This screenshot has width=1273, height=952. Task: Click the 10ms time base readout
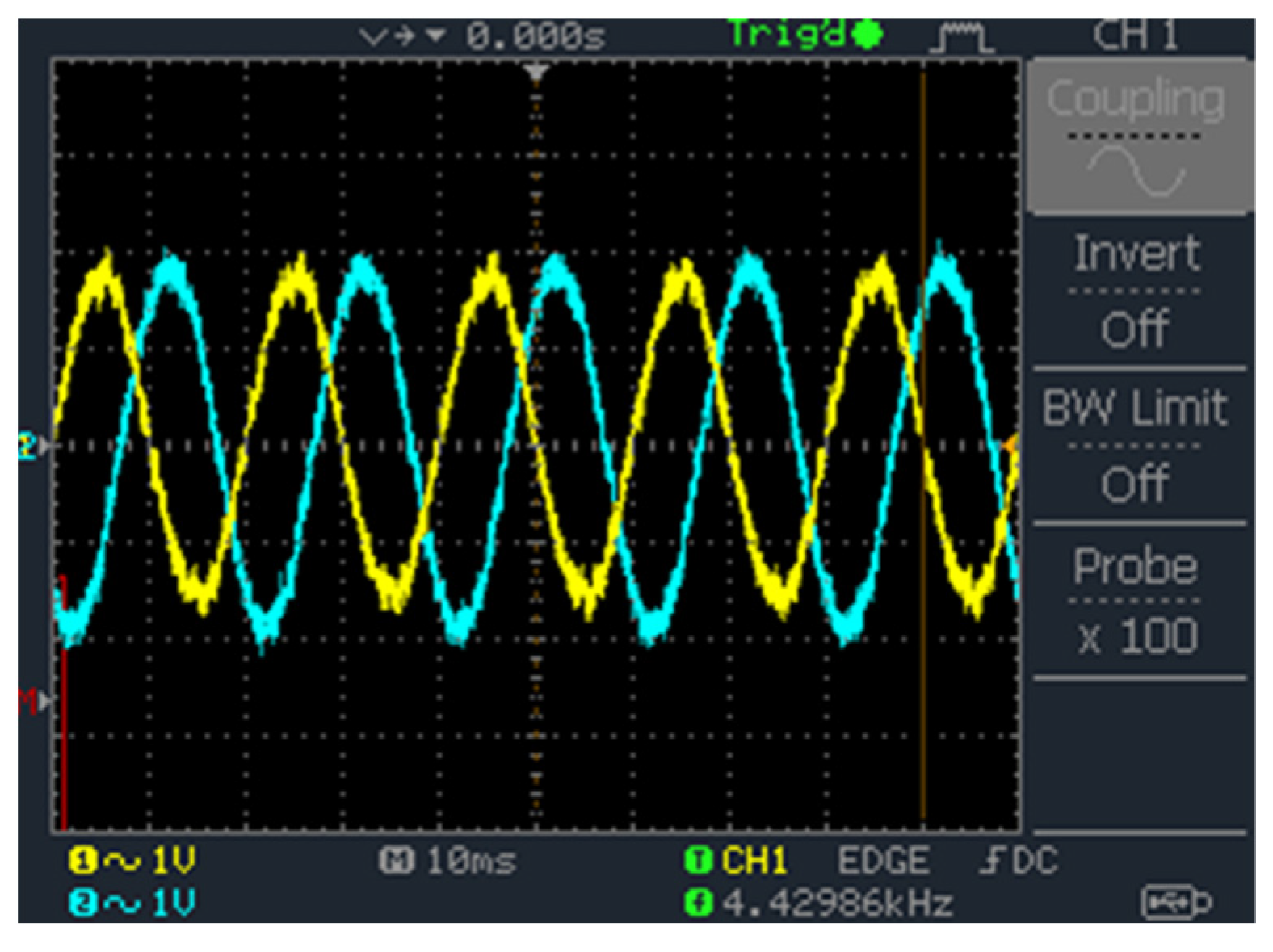pos(471,861)
